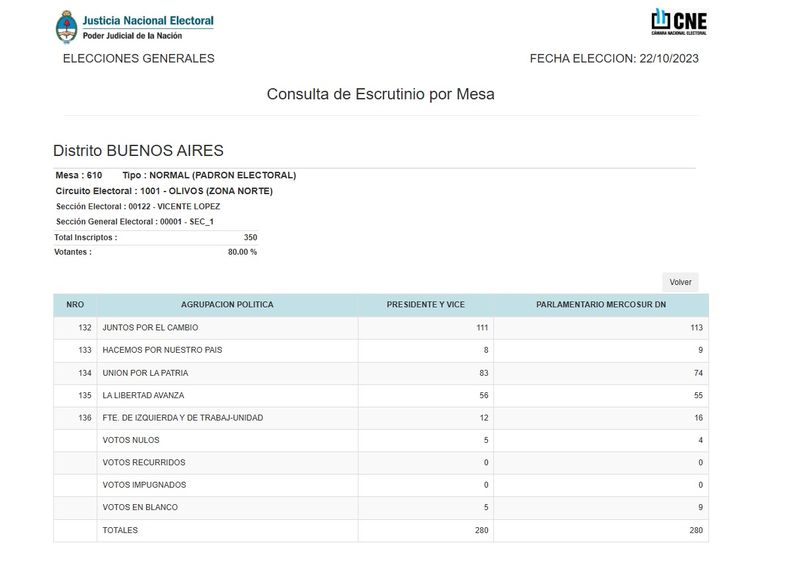Click 'TOTALES' row label

pyautogui.click(x=120, y=530)
